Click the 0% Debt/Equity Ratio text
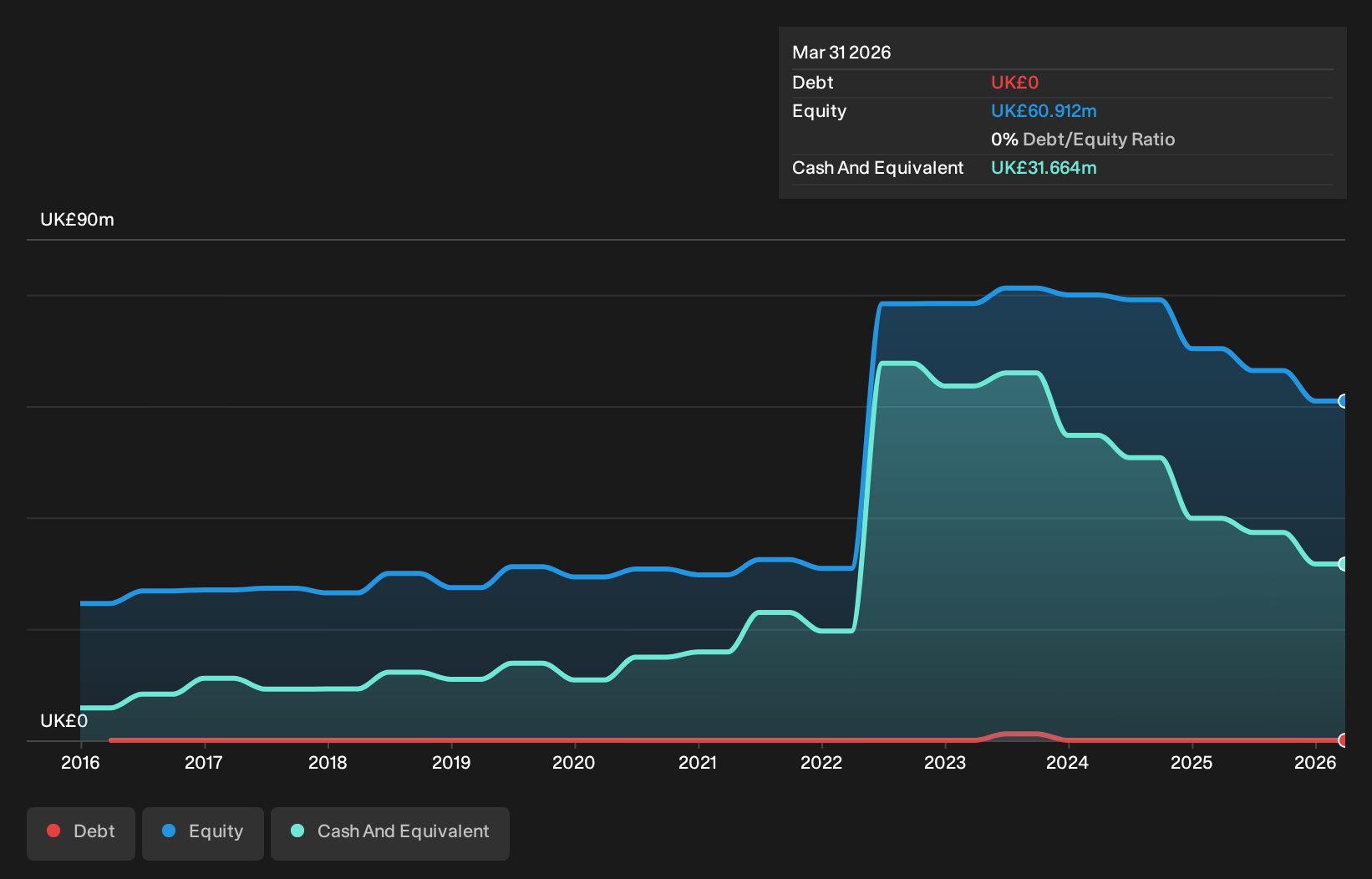1372x879 pixels. click(1083, 140)
